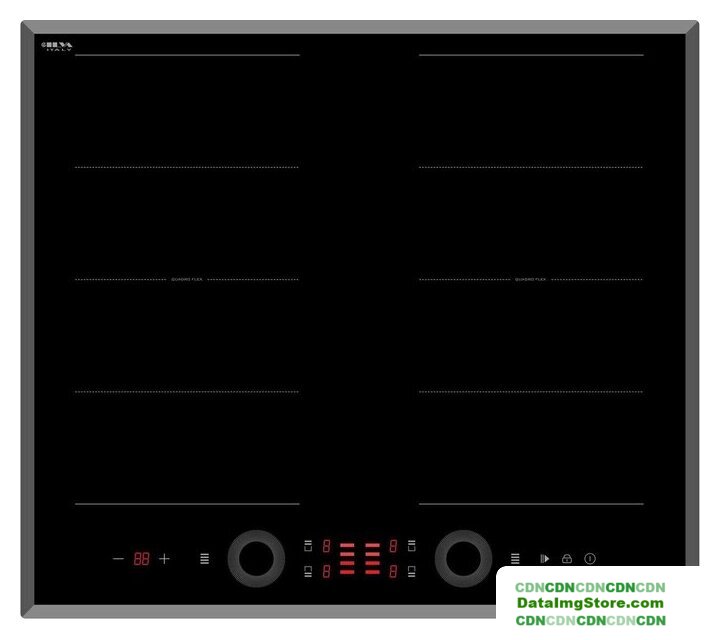Screen dimensions: 721x640
Task: Tap the top-left zone power level digit
Action: click(x=326, y=546)
